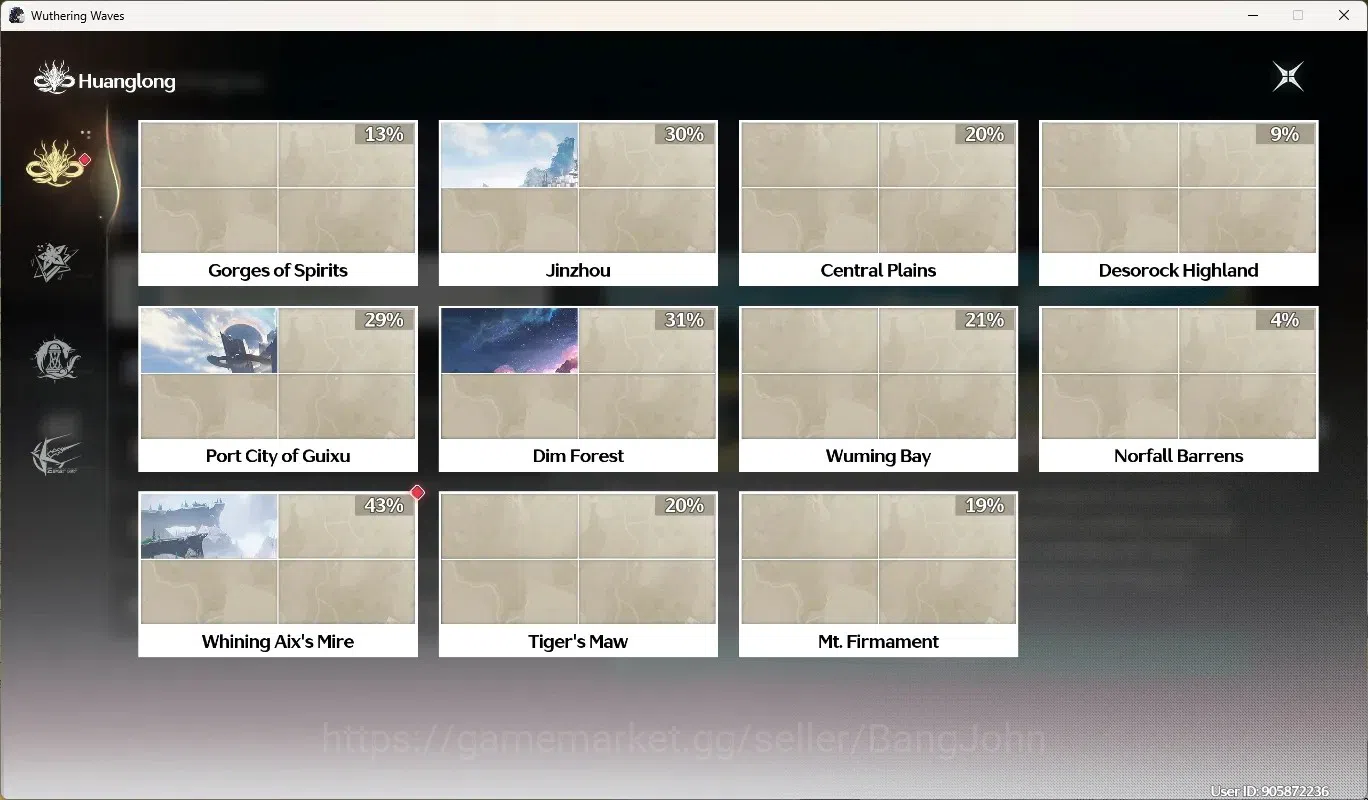Viewport: 1368px width, 800px height.
Task: Close the album with the X icon
Action: coord(1288,76)
